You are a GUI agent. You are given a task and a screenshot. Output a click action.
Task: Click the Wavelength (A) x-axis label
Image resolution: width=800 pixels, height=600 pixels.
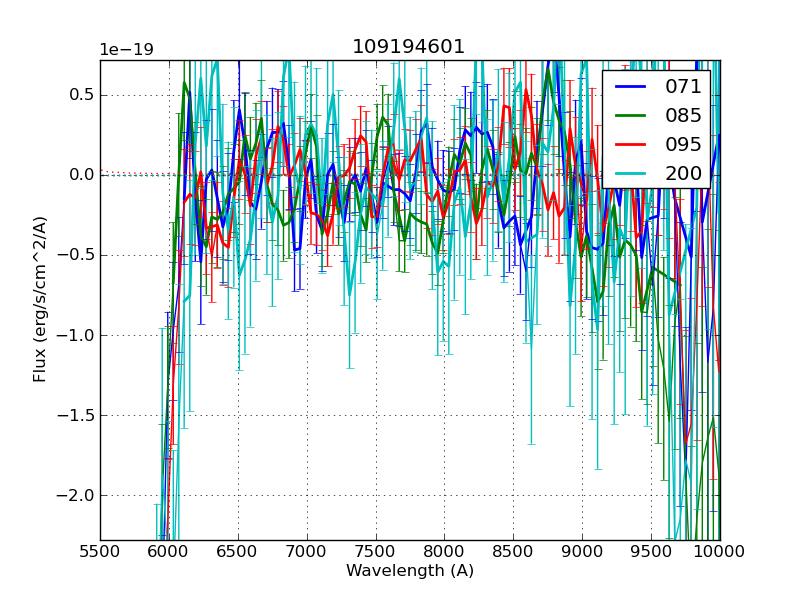[410, 571]
